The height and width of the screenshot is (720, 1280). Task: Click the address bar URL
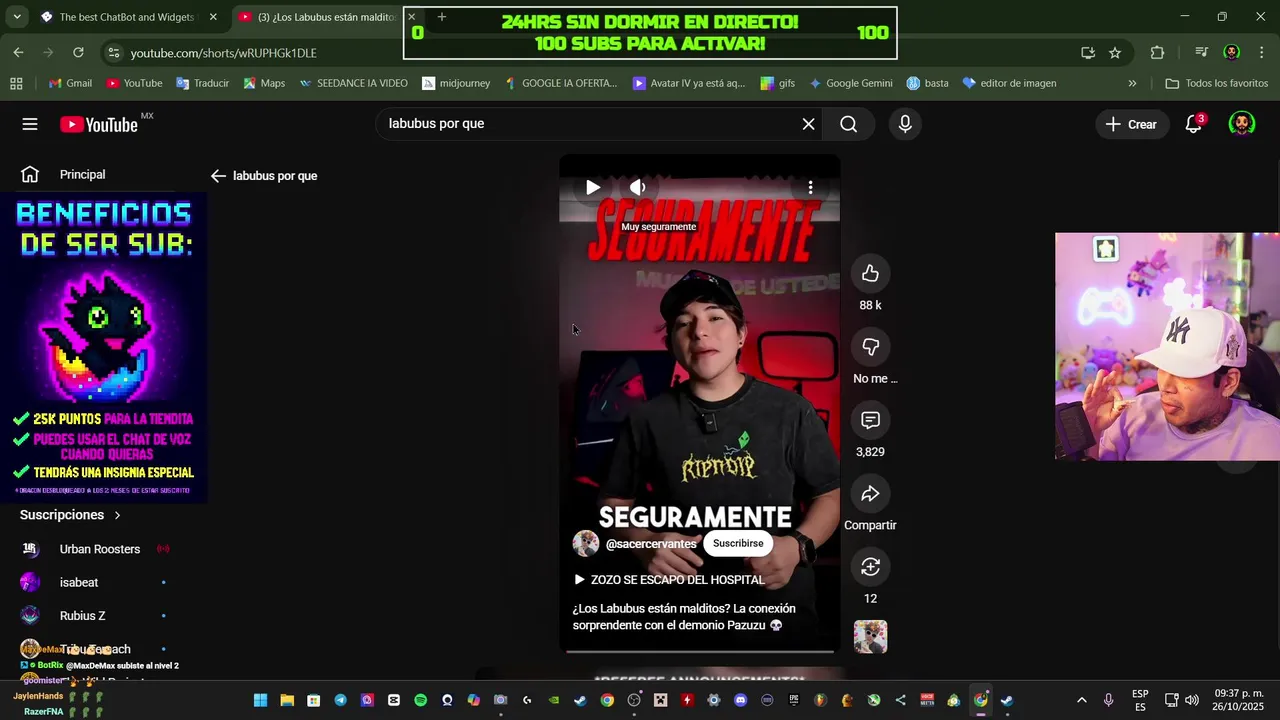[x=223, y=53]
